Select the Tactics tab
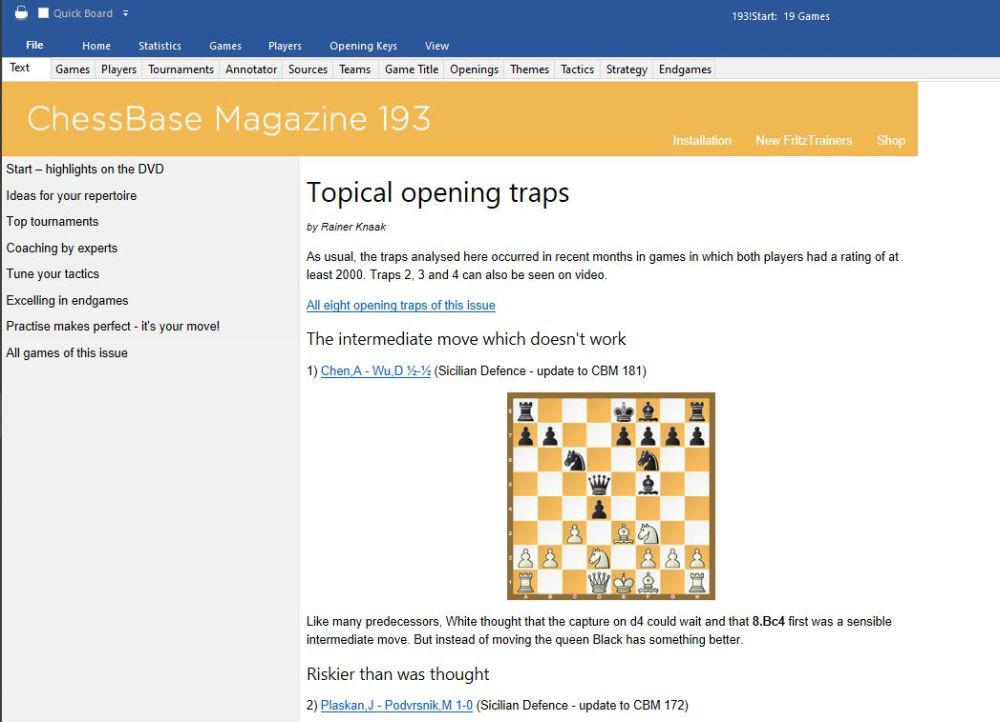1000x722 pixels. (577, 69)
